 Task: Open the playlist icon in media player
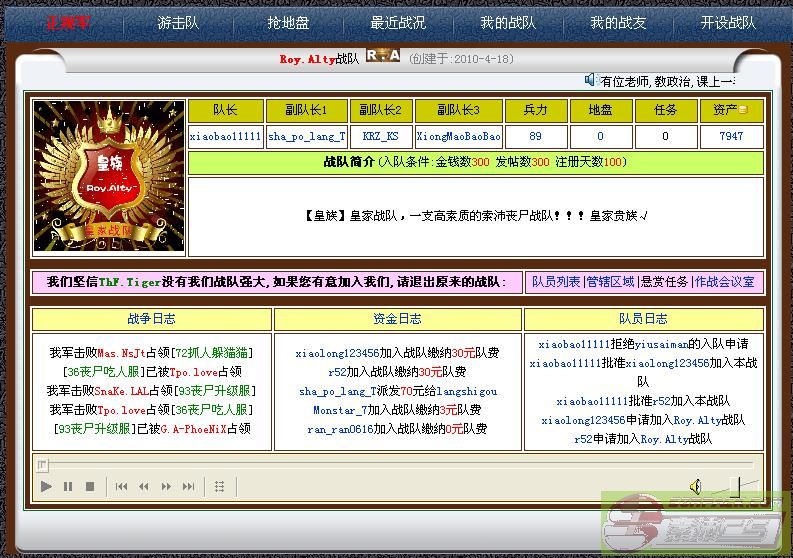[x=219, y=487]
